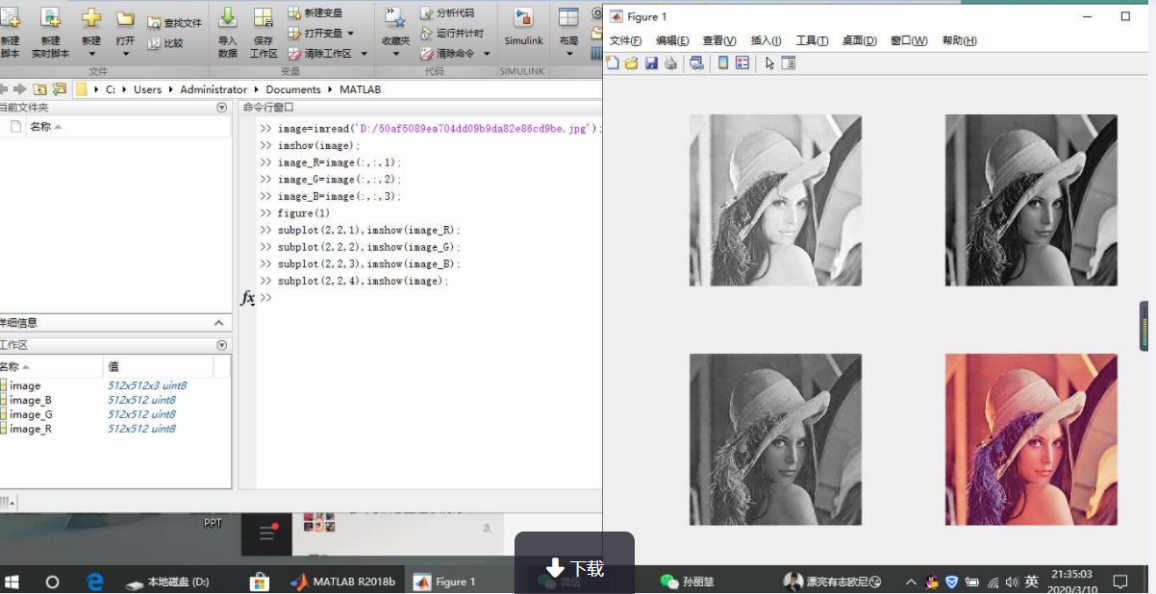Expand the Layout (布局) dropdown arrow
Viewport: 1156px width, 594px height.
pyautogui.click(x=568, y=54)
